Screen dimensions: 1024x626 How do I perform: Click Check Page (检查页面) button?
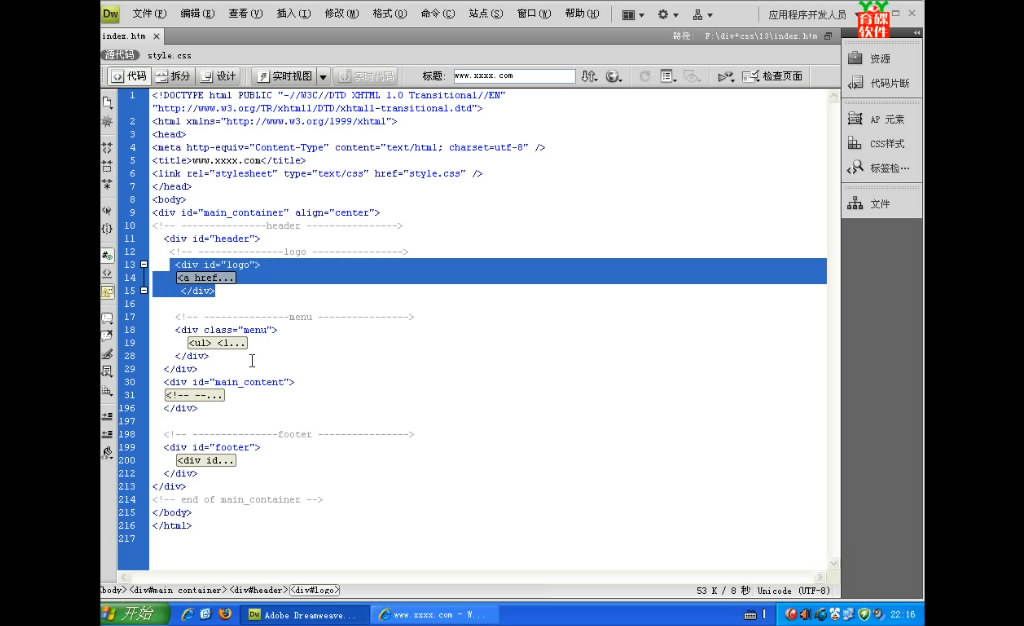pos(773,76)
